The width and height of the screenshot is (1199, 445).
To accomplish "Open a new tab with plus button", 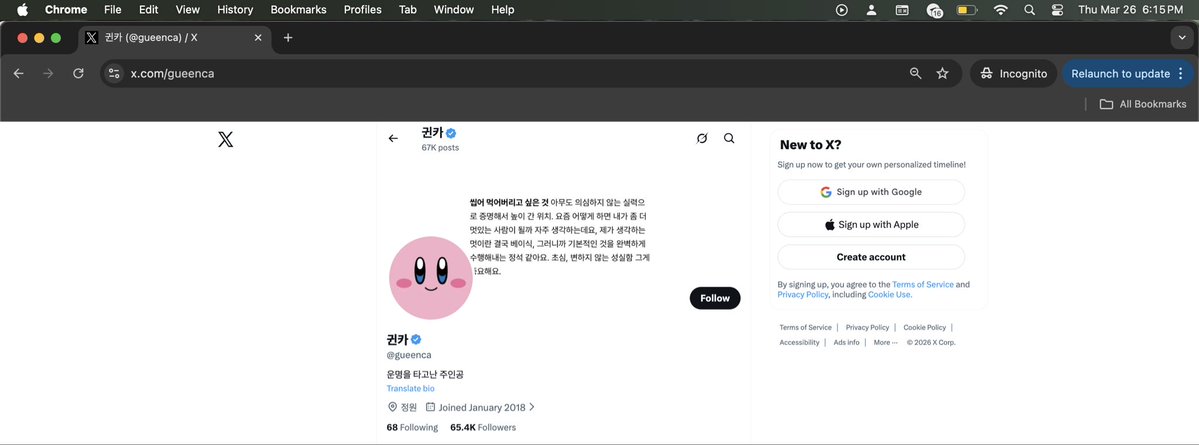I will pyautogui.click(x=288, y=37).
